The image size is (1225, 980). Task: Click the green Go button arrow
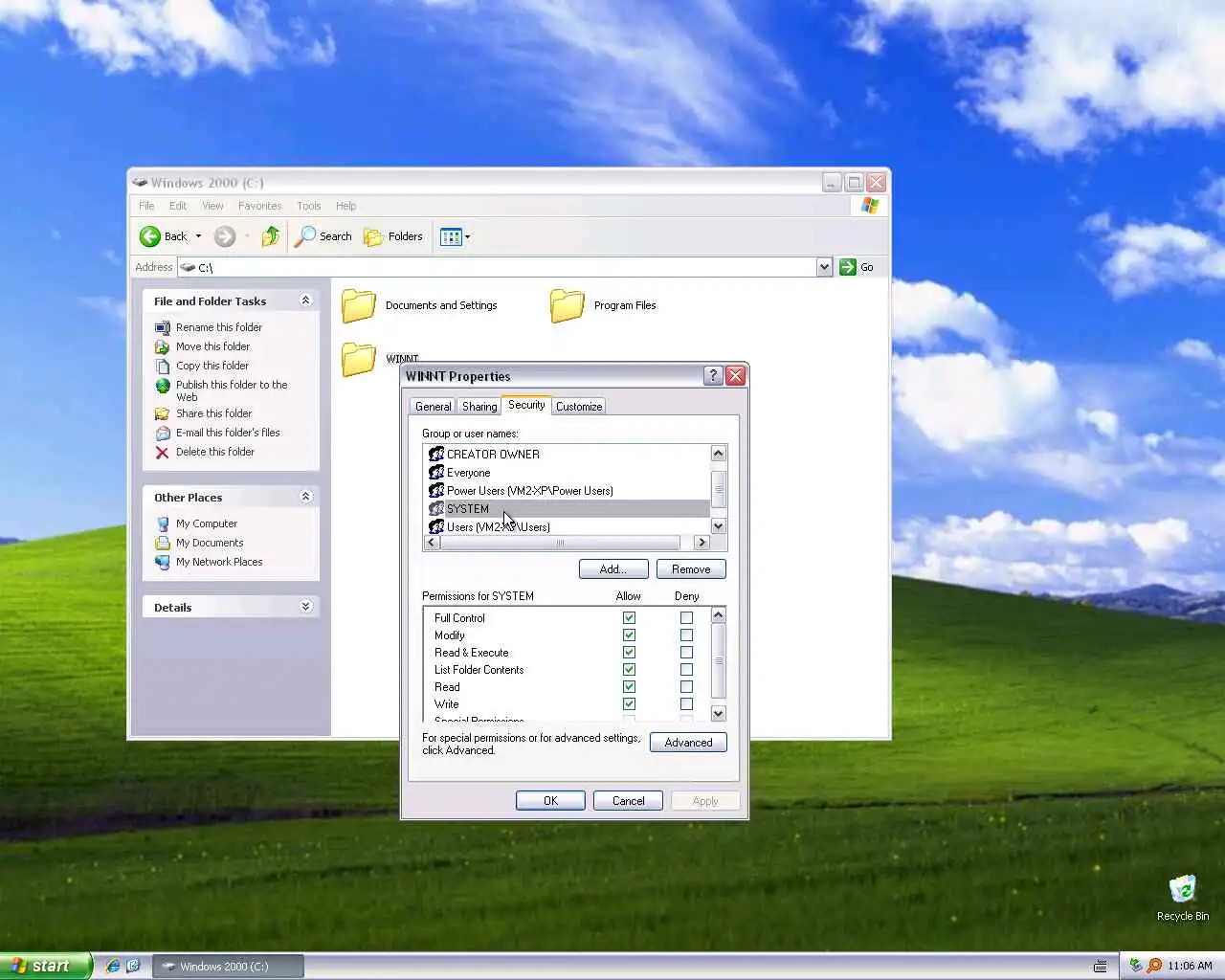point(847,267)
